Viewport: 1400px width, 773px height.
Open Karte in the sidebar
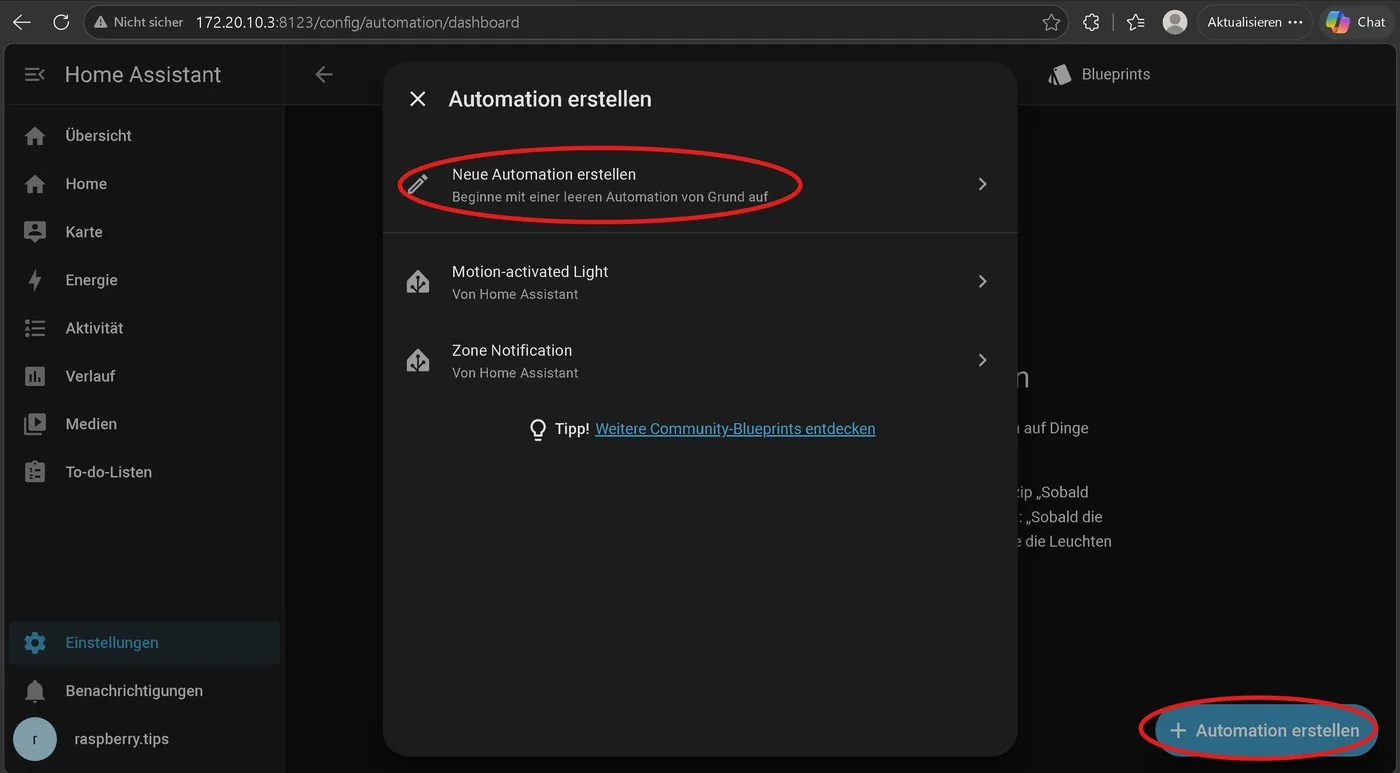pos(142,231)
